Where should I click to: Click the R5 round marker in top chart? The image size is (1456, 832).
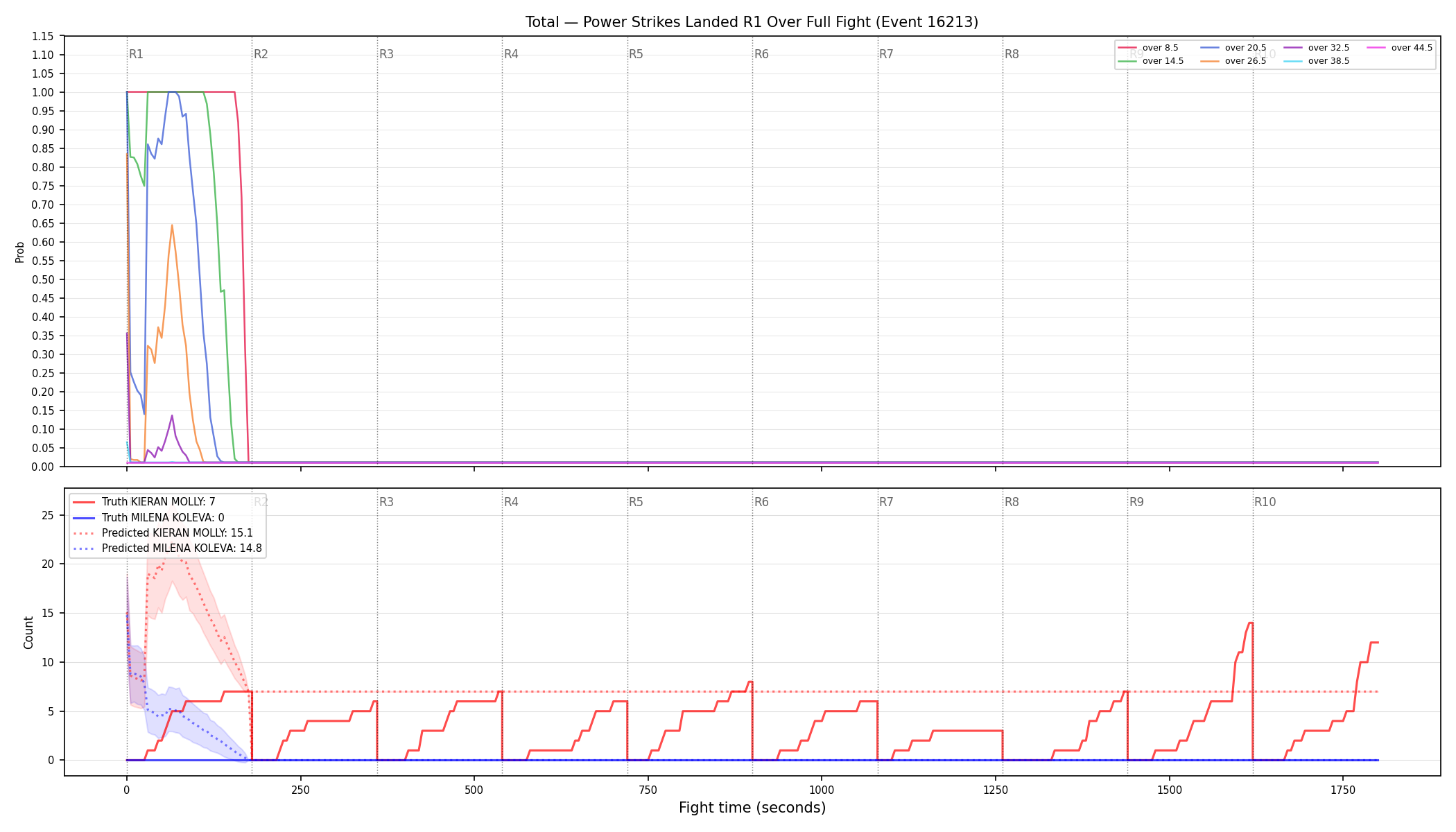click(636, 54)
